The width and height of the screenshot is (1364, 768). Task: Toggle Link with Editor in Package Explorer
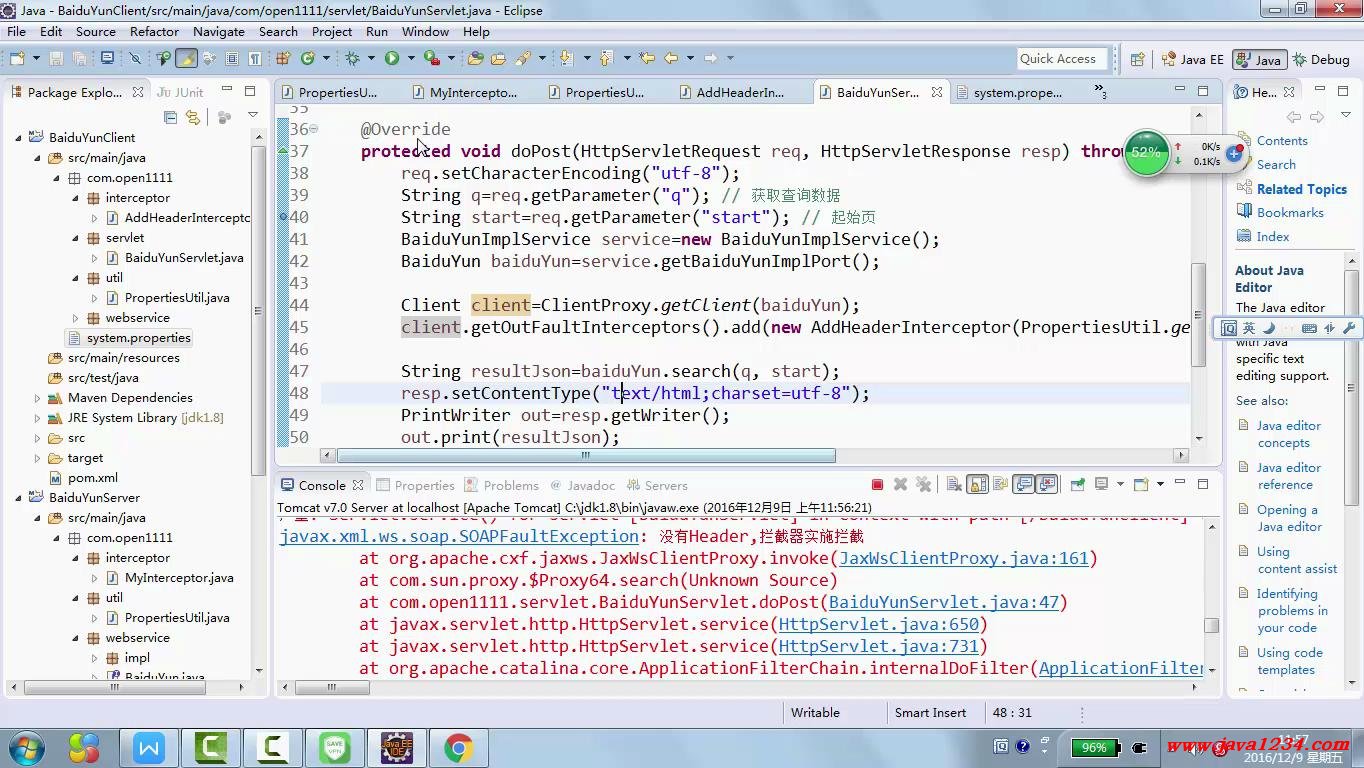click(x=192, y=117)
